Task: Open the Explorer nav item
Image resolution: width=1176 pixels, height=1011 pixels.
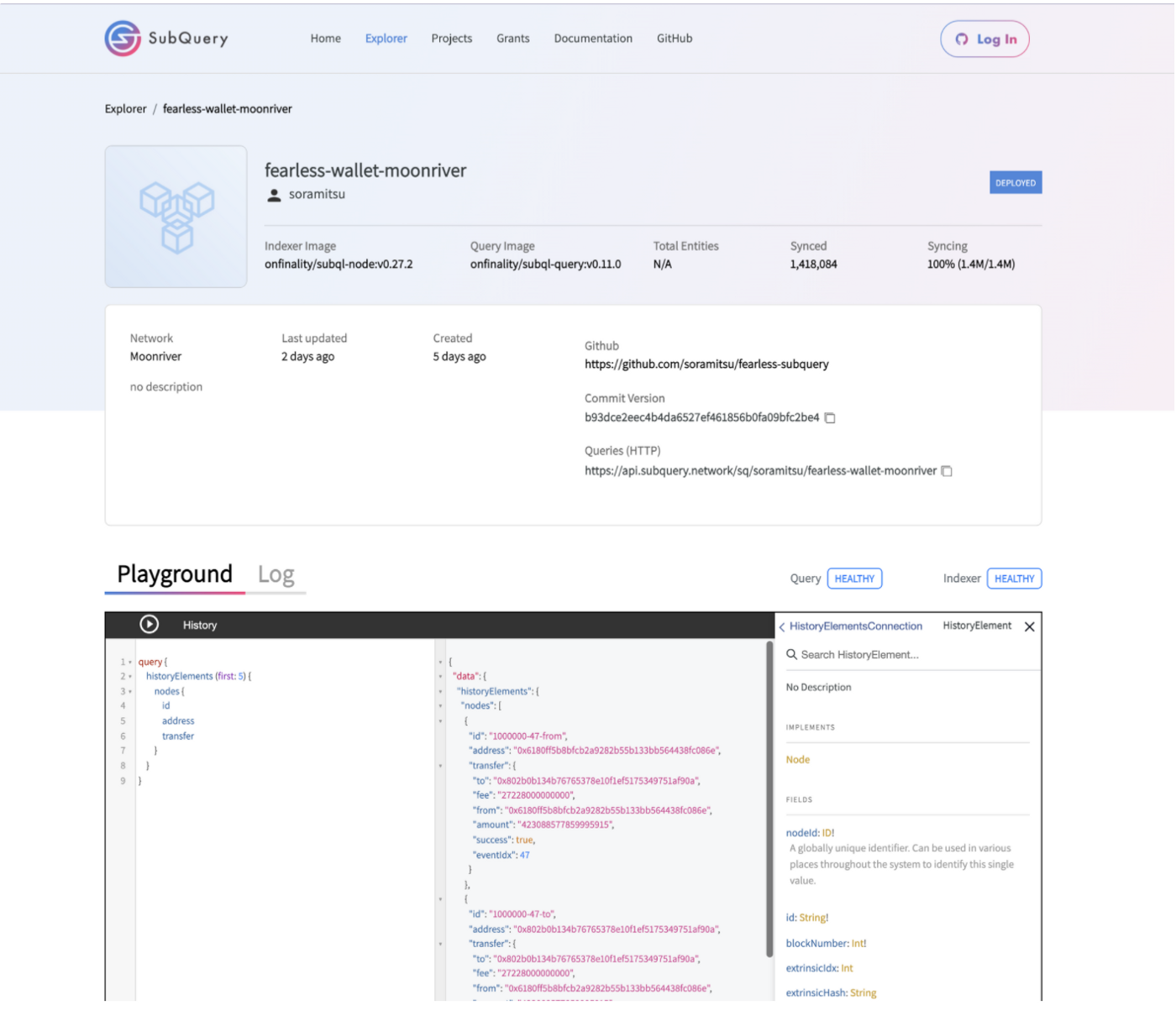Action: pyautogui.click(x=386, y=39)
